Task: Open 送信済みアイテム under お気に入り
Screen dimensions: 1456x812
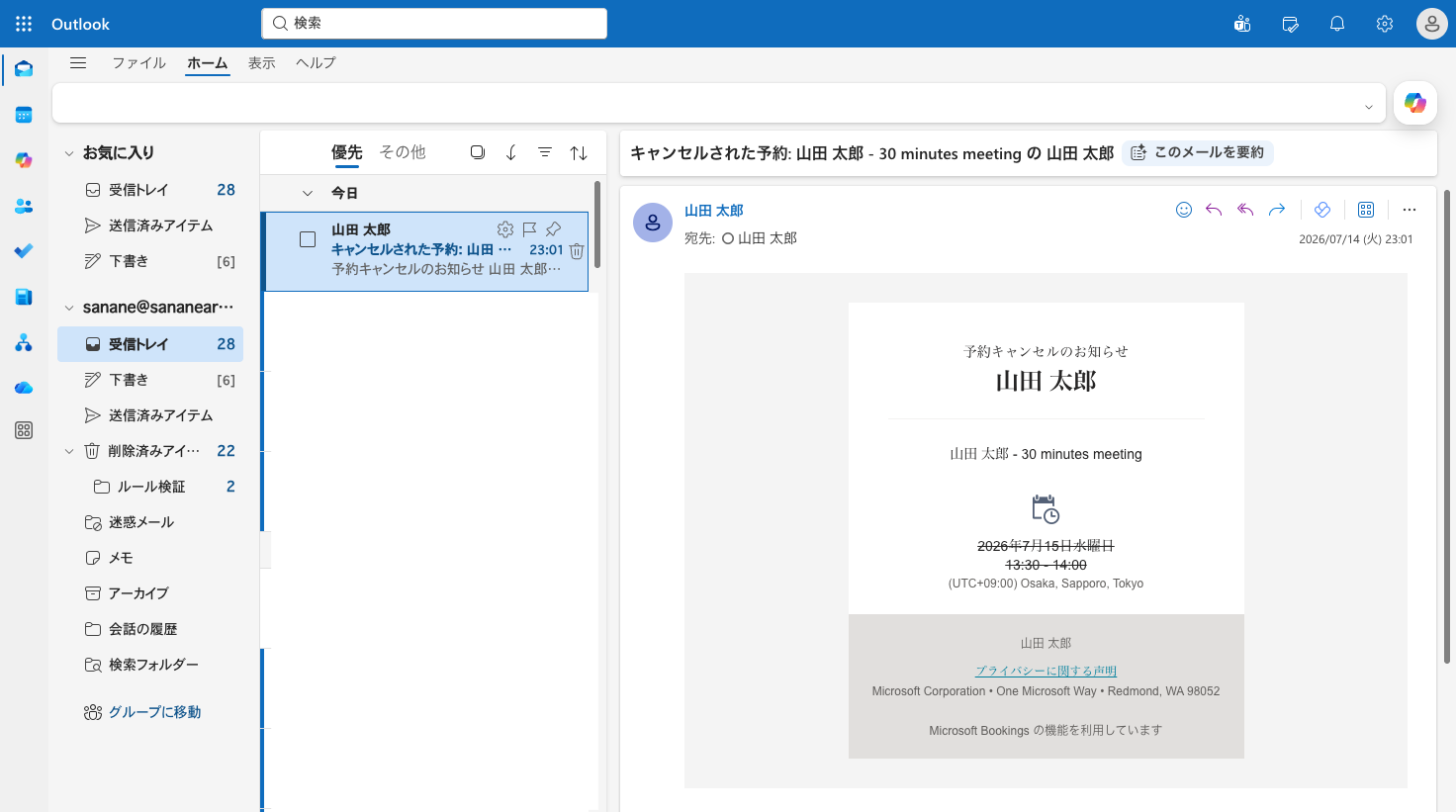Action: (150, 226)
